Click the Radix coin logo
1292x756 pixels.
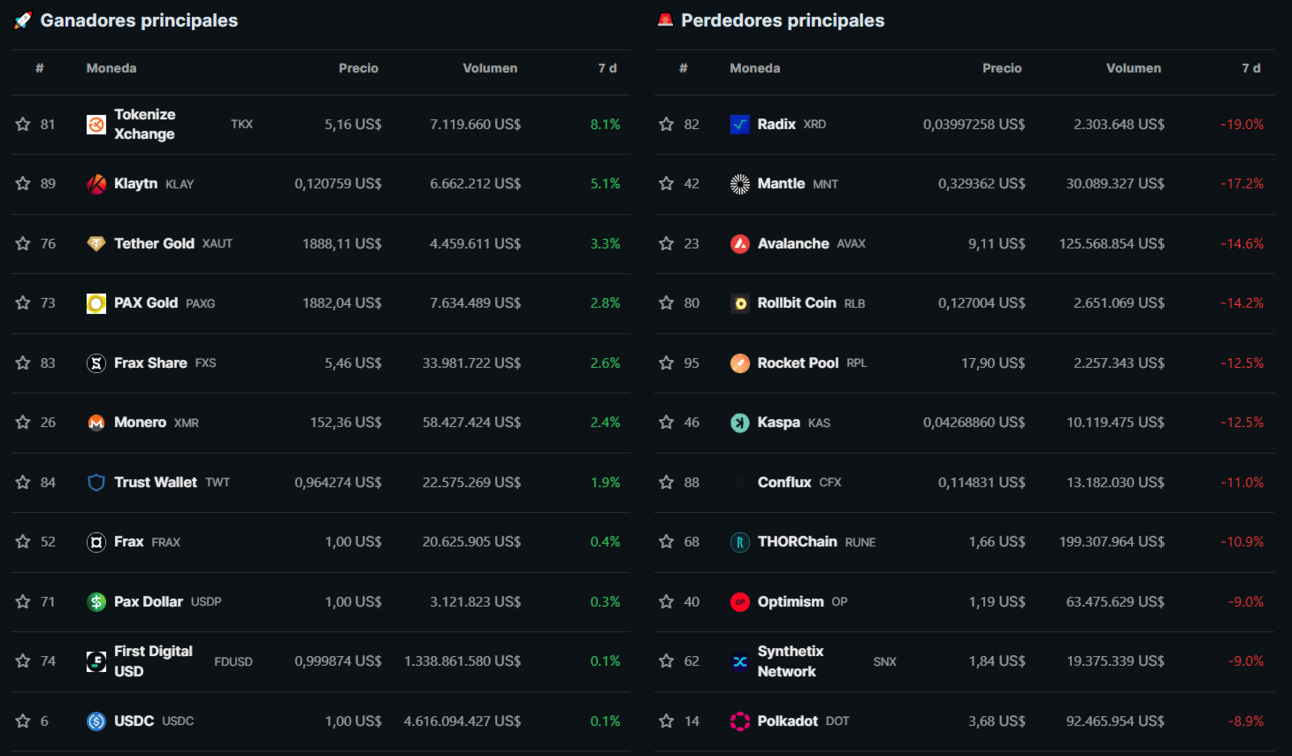tap(740, 125)
